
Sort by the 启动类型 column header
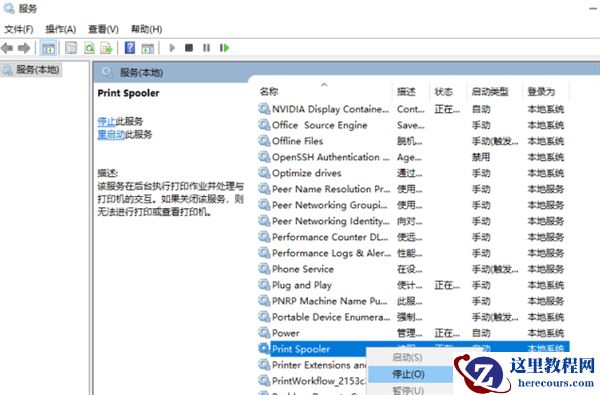pyautogui.click(x=490, y=91)
